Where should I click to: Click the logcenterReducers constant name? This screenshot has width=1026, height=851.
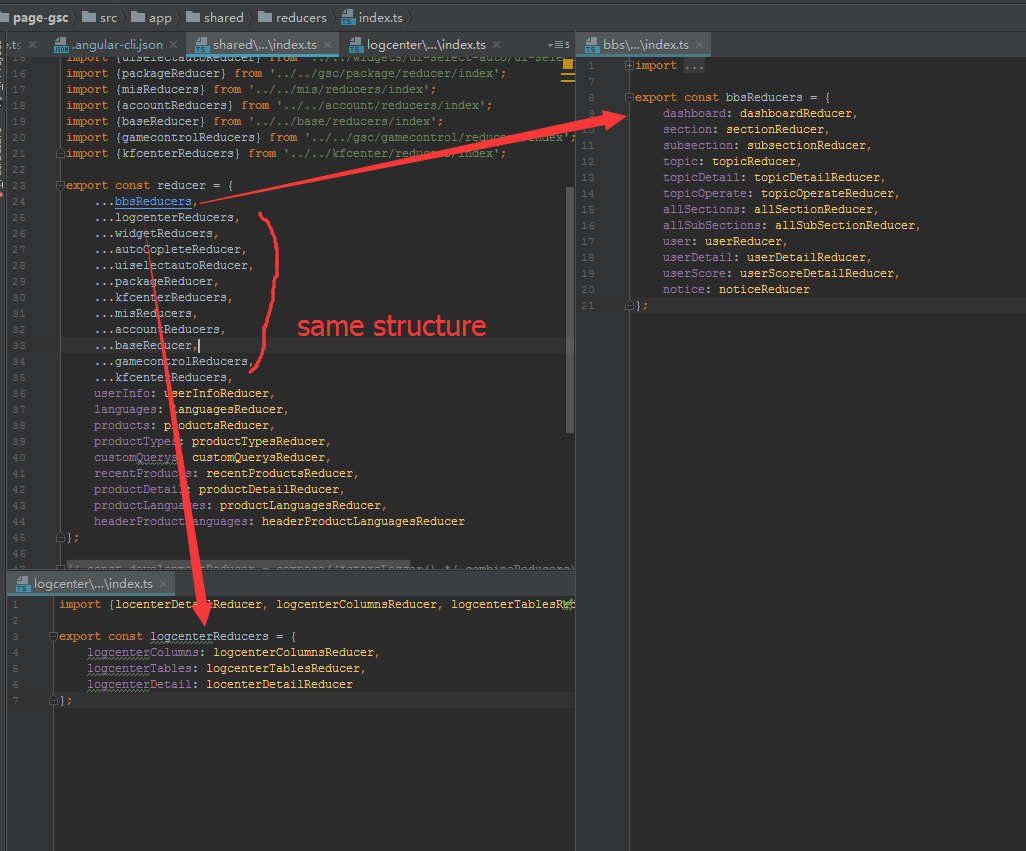(x=209, y=636)
